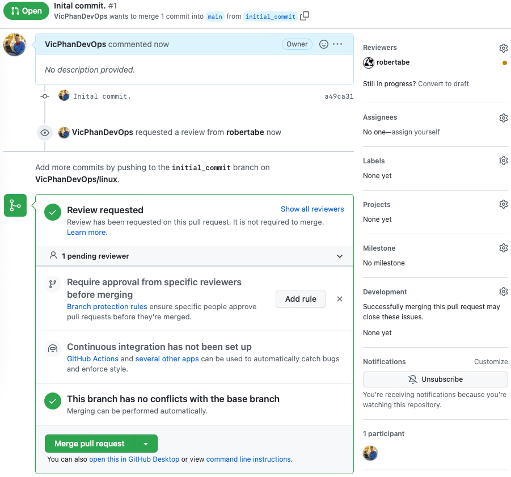
Task: Click the participant avatar thumbnail
Action: click(370, 453)
